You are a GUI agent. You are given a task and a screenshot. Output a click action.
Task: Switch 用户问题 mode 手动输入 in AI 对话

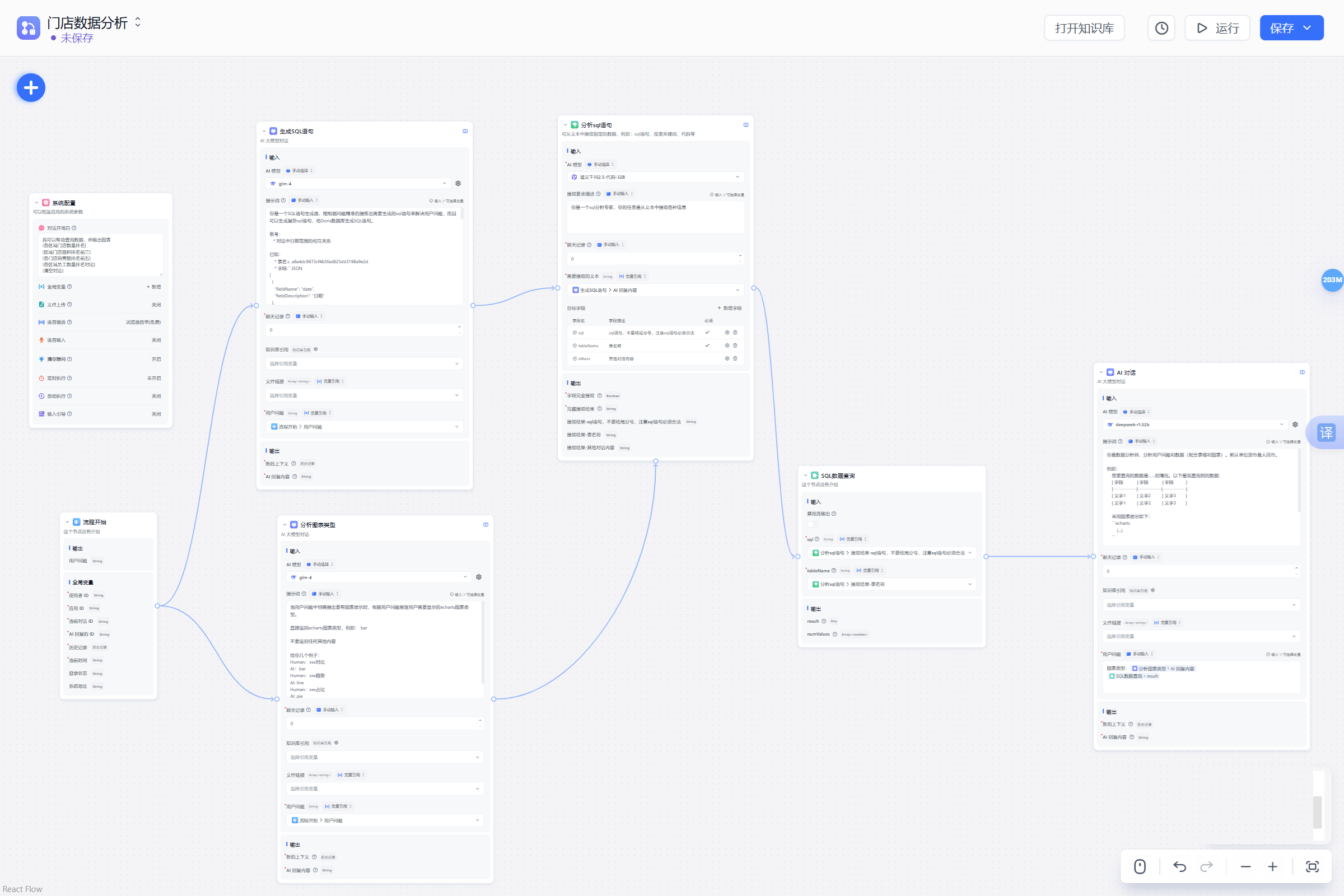pyautogui.click(x=1140, y=654)
